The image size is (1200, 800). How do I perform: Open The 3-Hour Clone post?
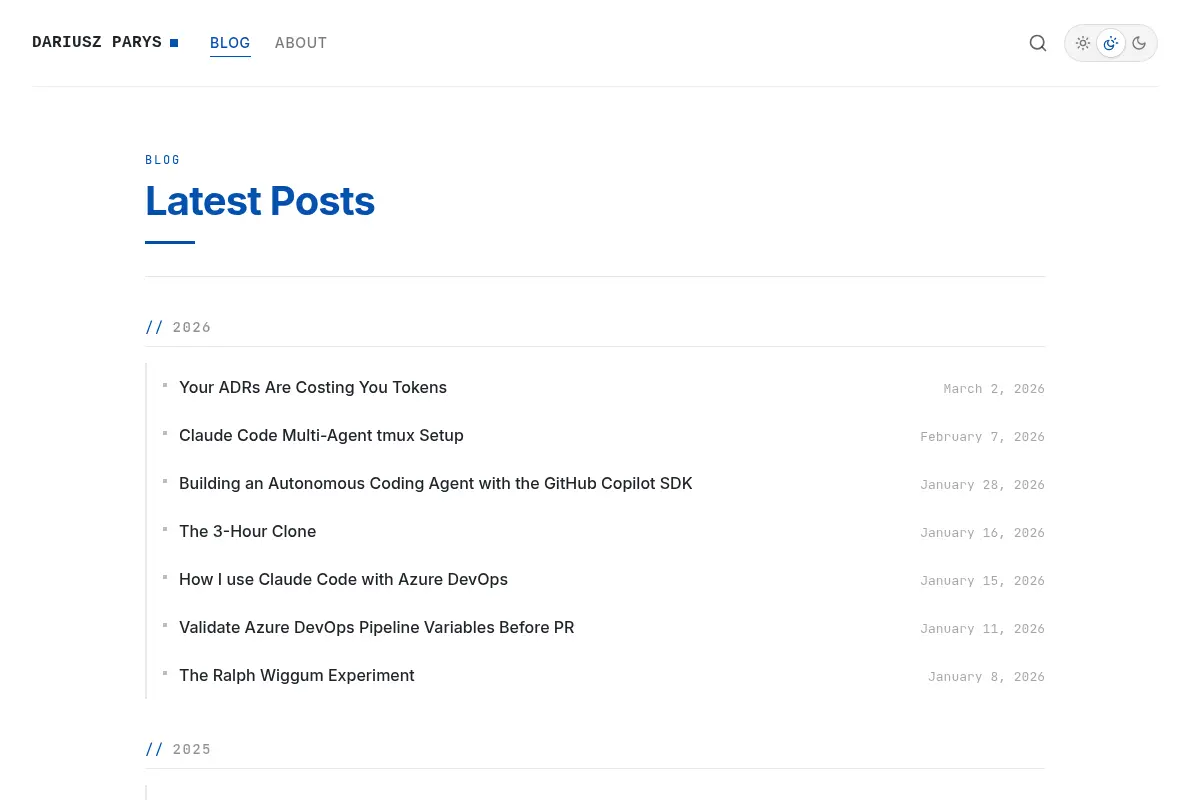click(x=248, y=531)
